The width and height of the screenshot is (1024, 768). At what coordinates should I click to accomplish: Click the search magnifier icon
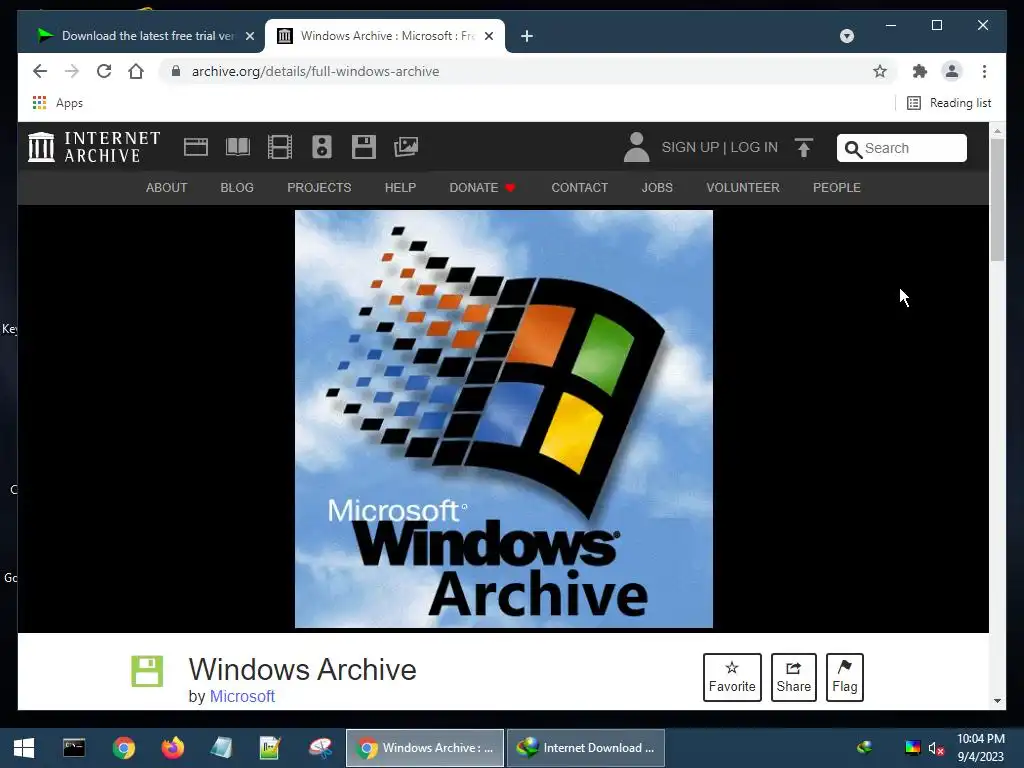tap(853, 149)
